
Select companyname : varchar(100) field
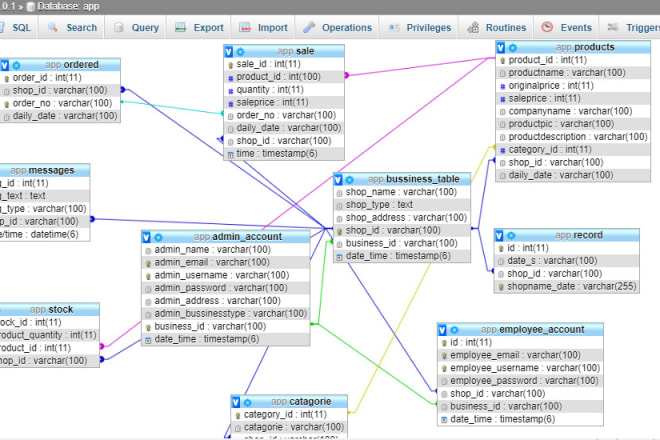point(573,112)
